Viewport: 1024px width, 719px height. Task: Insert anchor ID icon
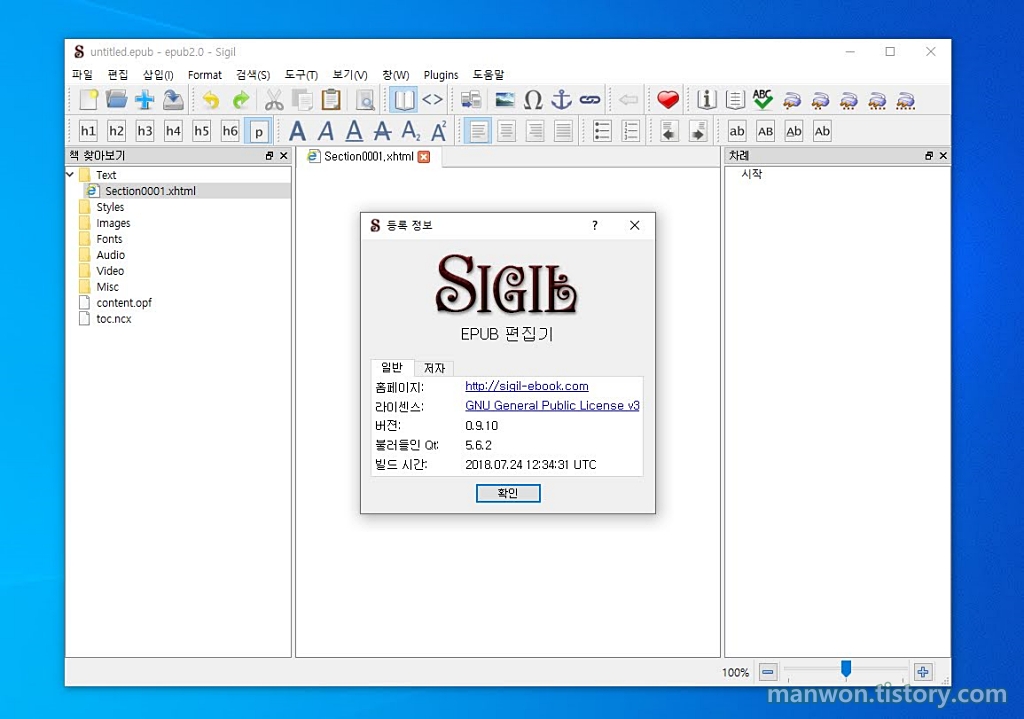point(561,100)
